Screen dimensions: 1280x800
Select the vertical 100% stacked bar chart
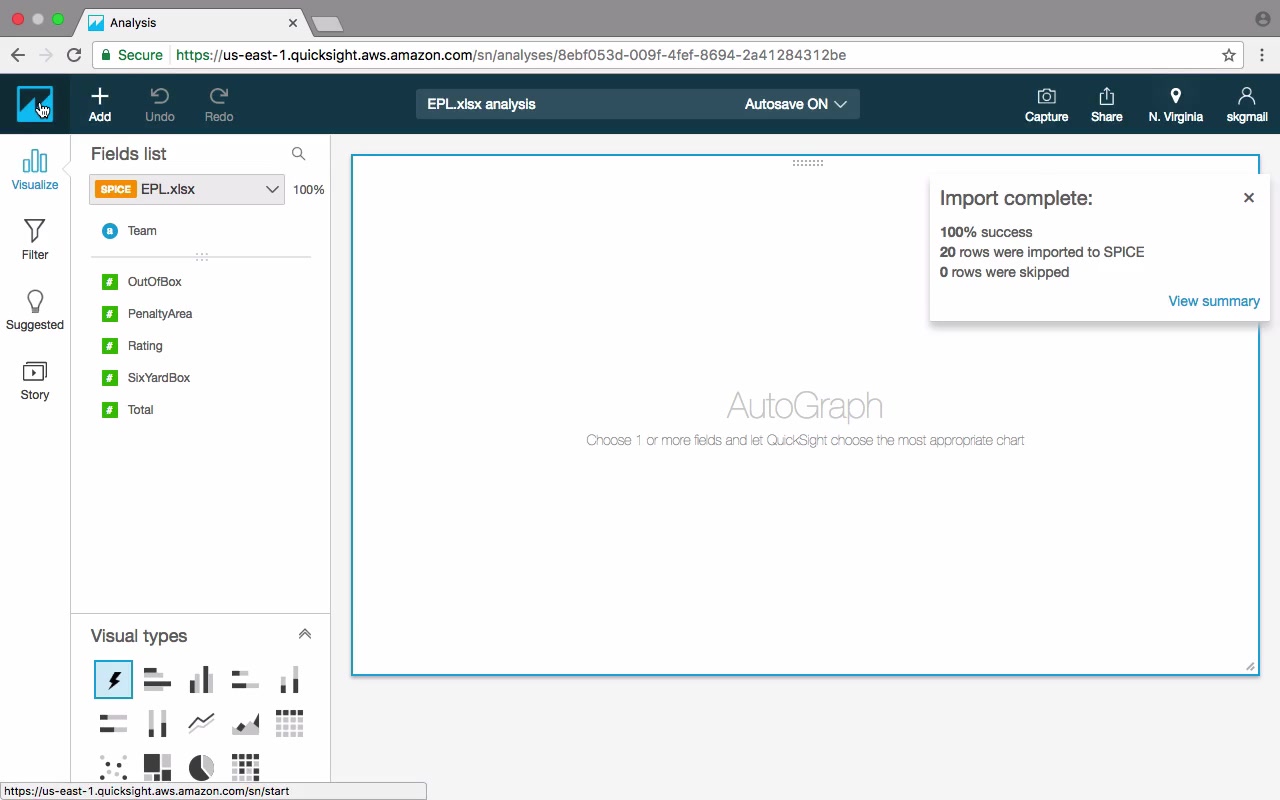[157, 723]
